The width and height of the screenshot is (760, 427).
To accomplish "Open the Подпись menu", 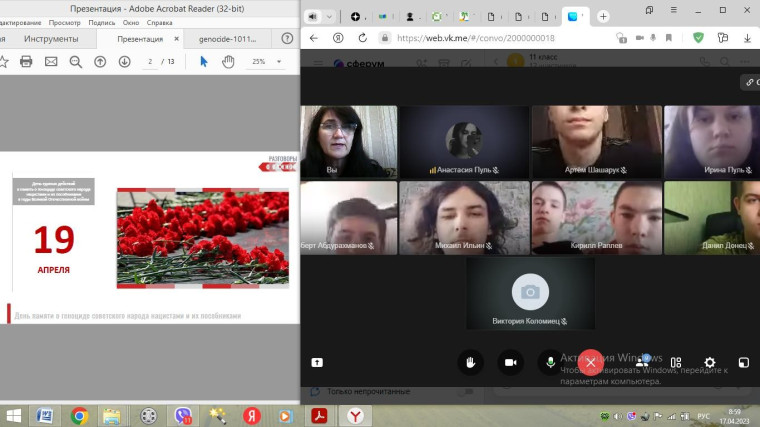I will click(102, 22).
